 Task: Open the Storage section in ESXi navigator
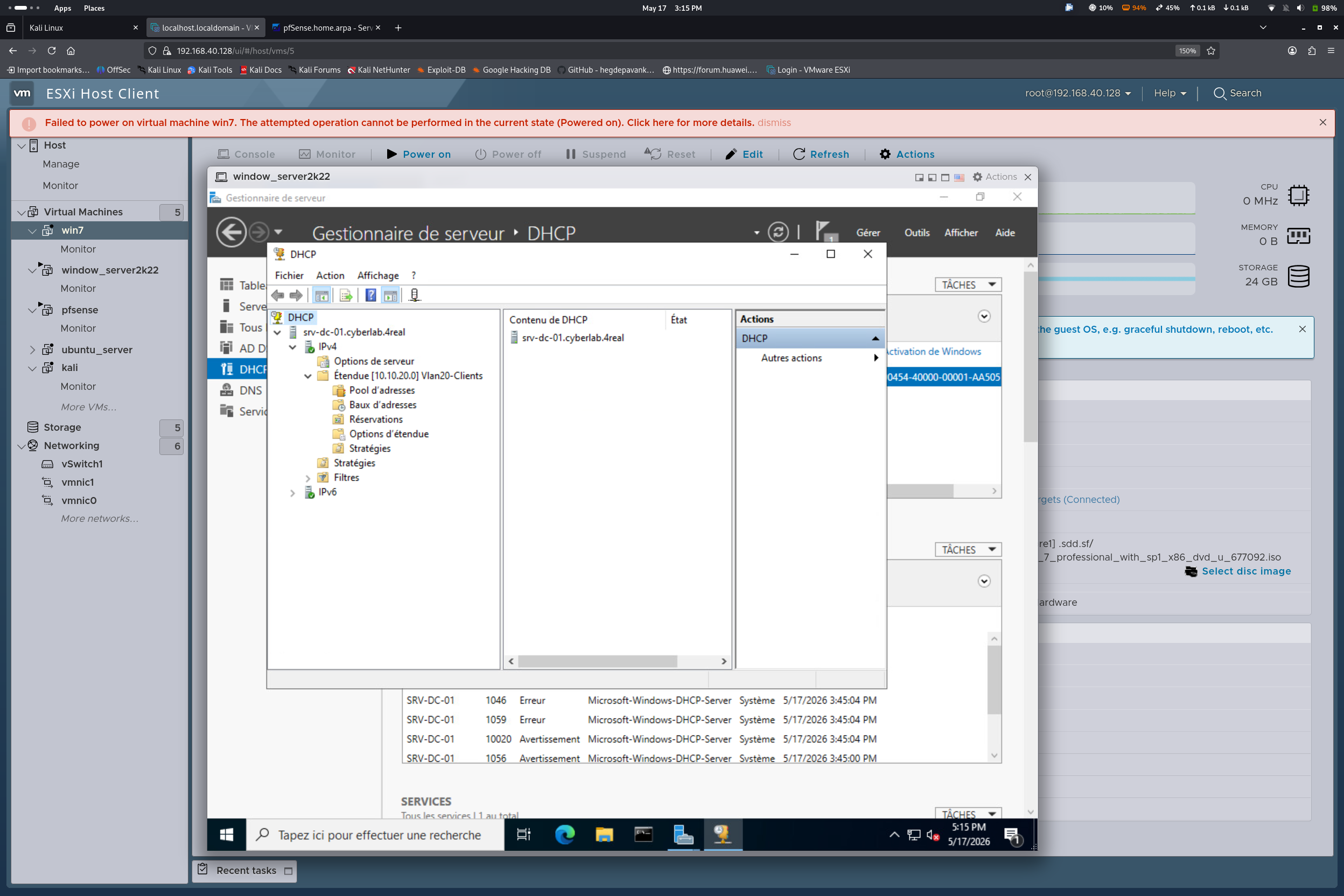[62, 427]
